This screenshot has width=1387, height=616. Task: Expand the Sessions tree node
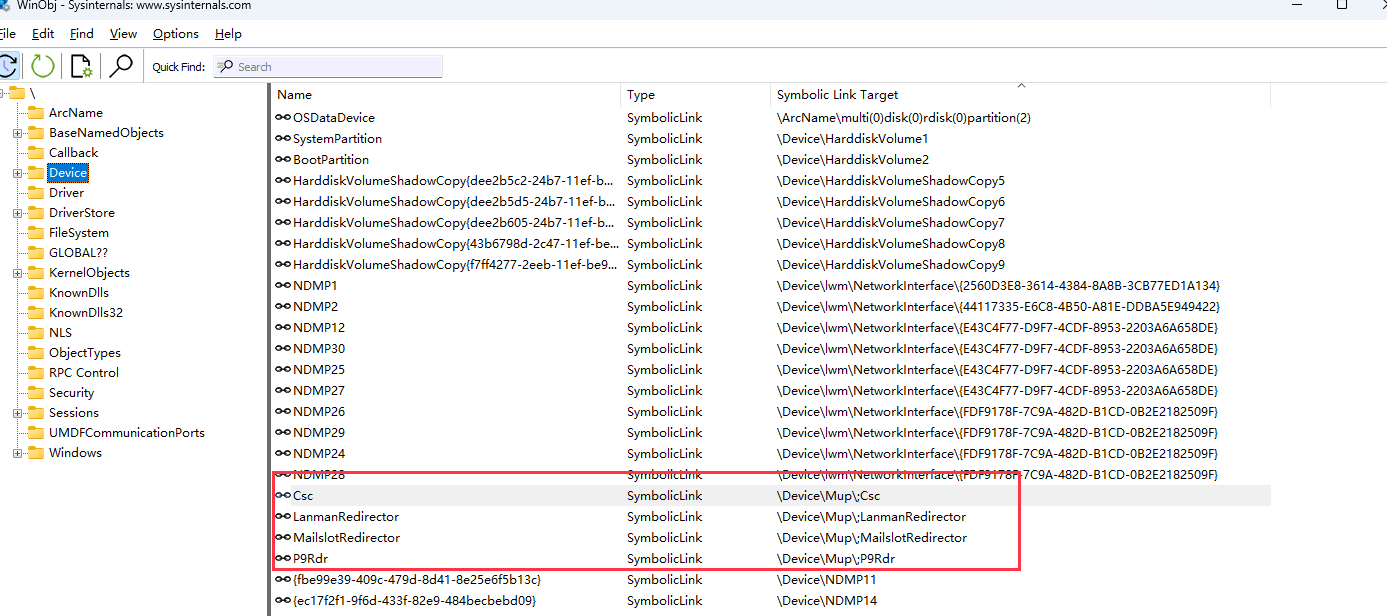[x=17, y=412]
